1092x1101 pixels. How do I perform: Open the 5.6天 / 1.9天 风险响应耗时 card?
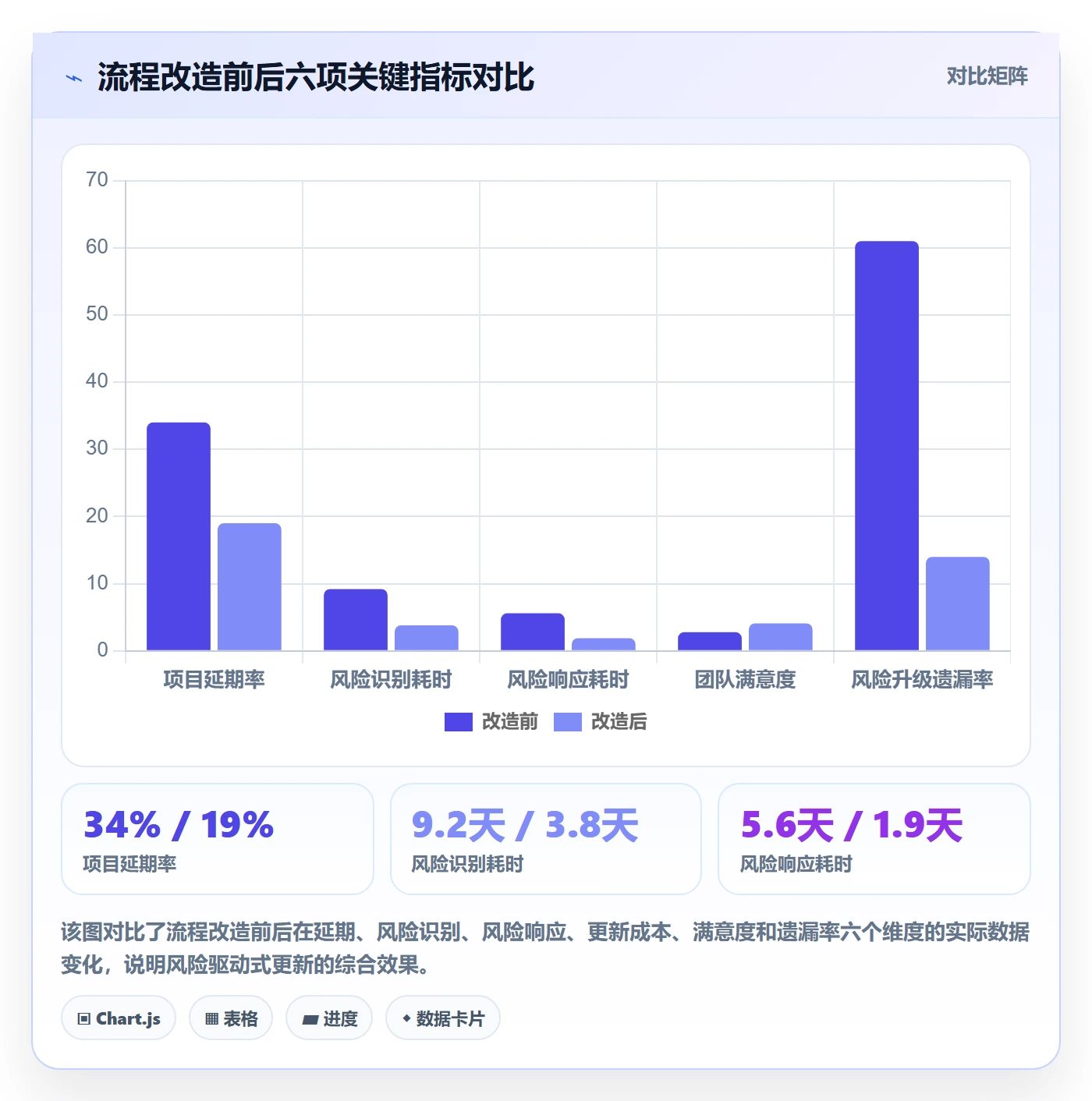point(874,839)
